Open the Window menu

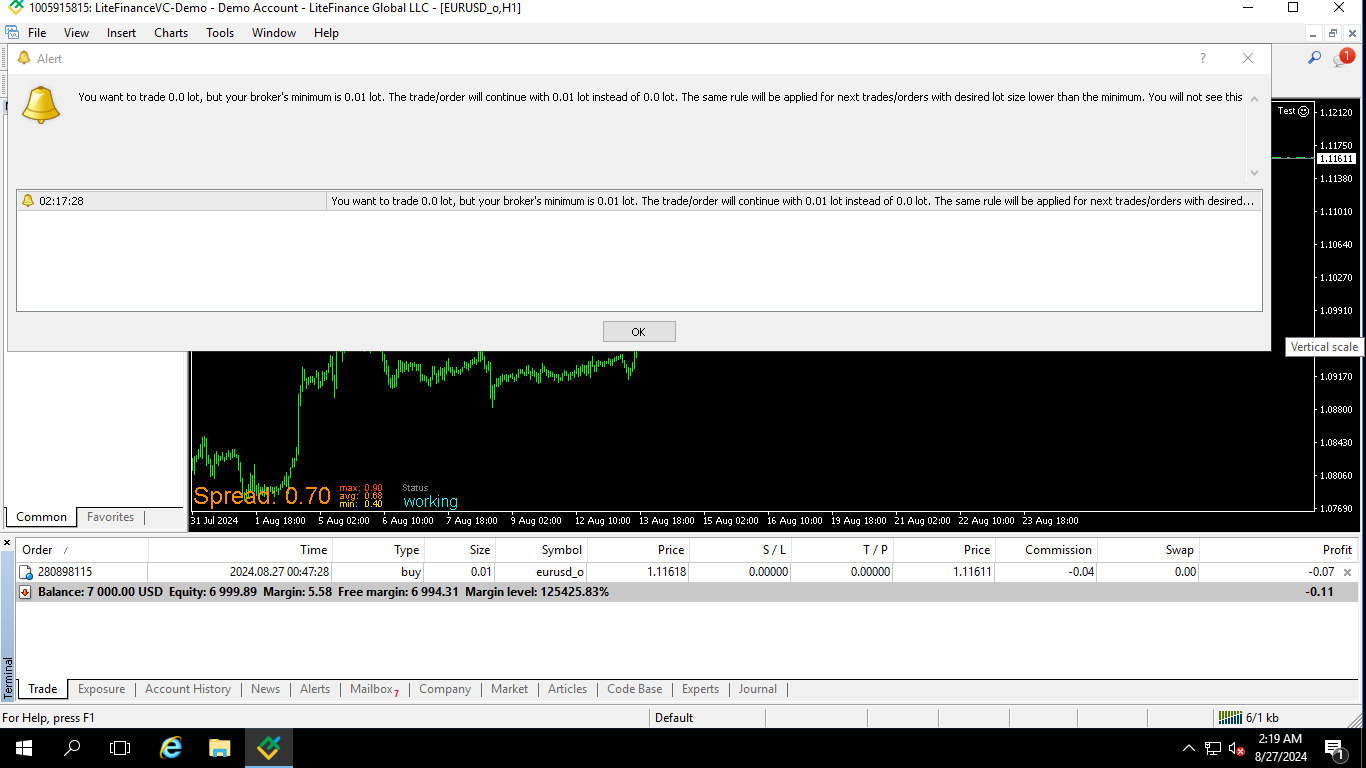pos(274,33)
